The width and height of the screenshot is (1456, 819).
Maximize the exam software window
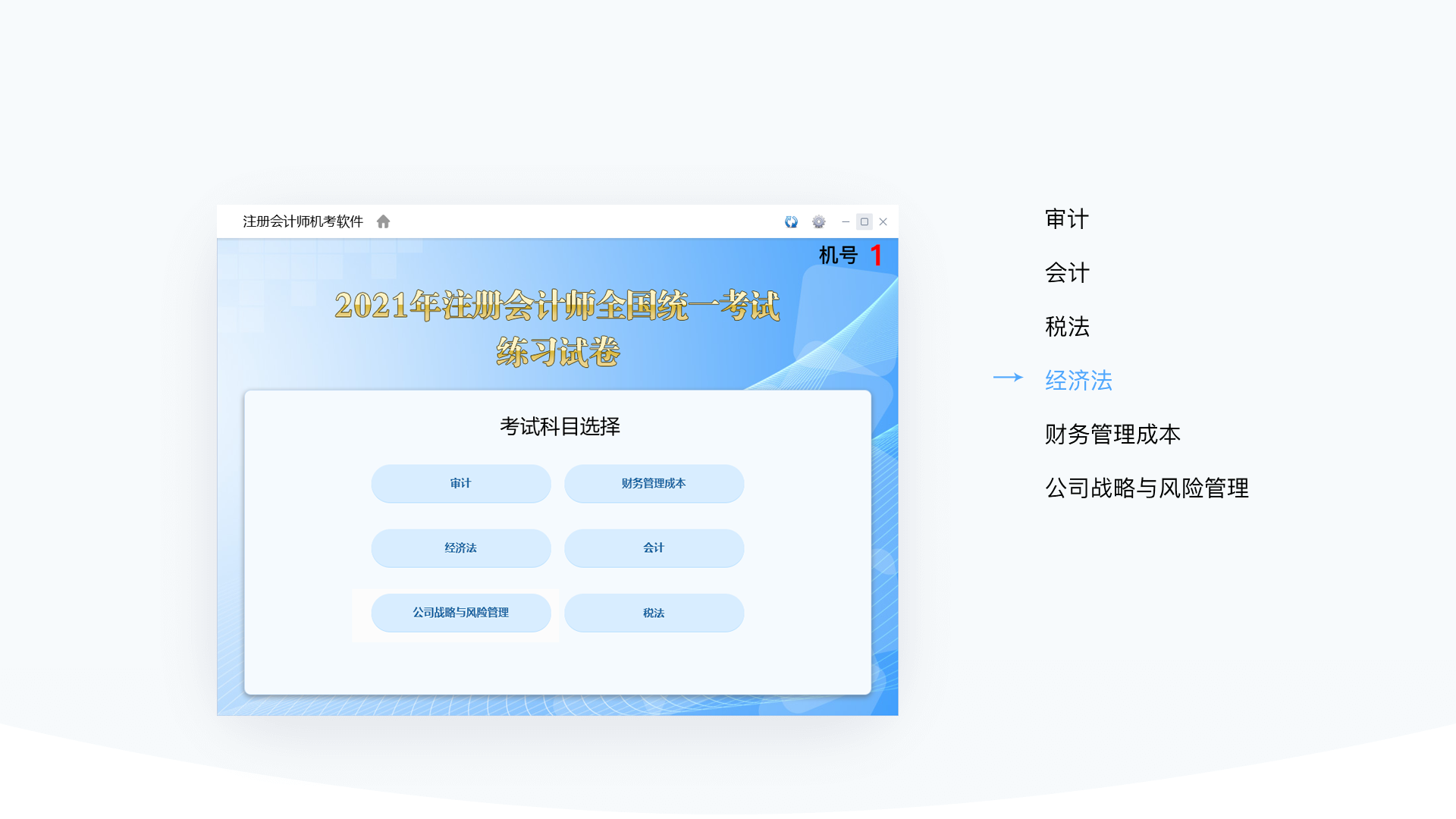864,221
